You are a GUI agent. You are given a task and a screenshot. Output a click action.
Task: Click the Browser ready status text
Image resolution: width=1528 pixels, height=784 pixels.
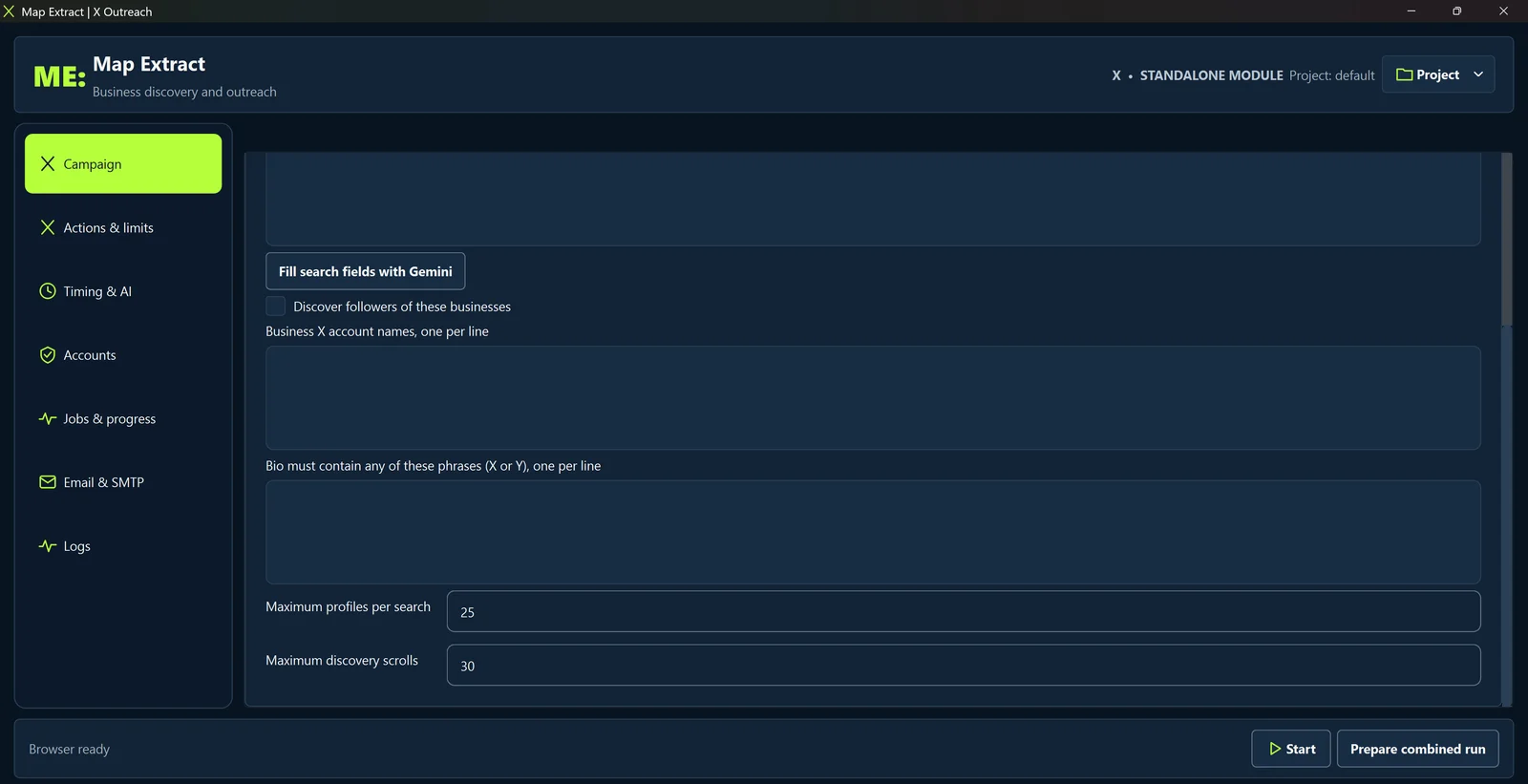pos(69,749)
